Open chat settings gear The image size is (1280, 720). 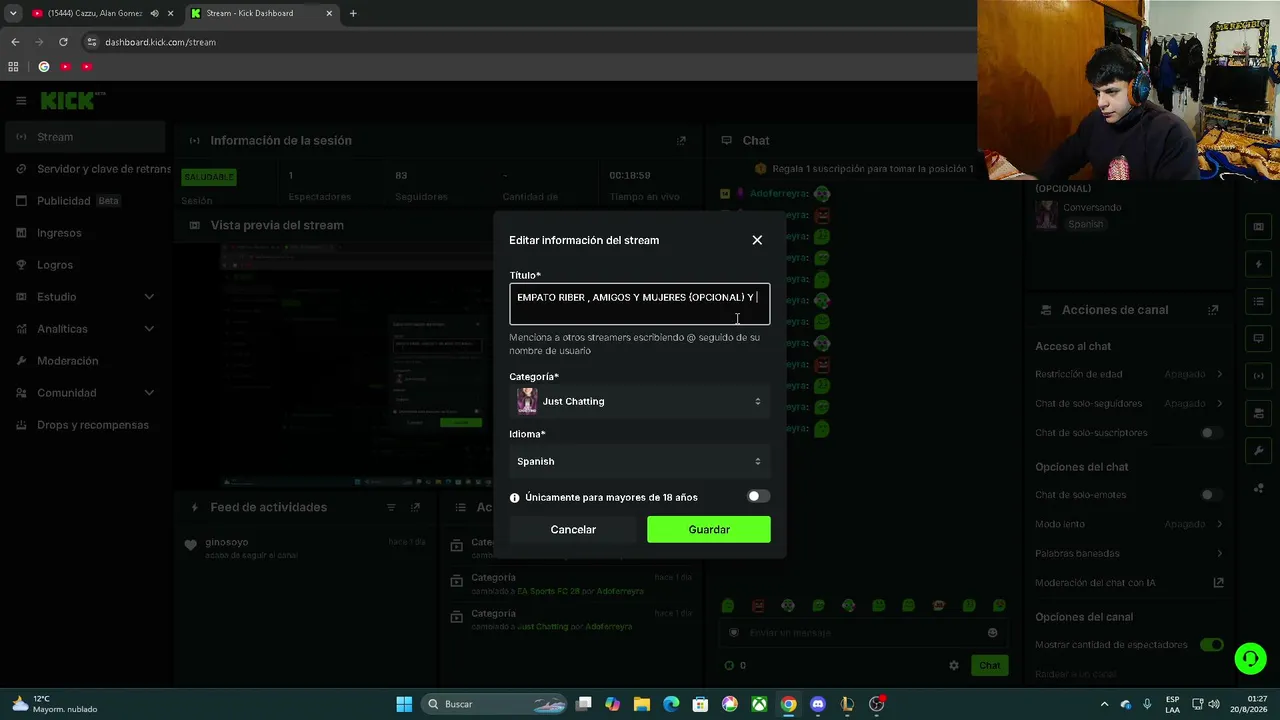(954, 666)
